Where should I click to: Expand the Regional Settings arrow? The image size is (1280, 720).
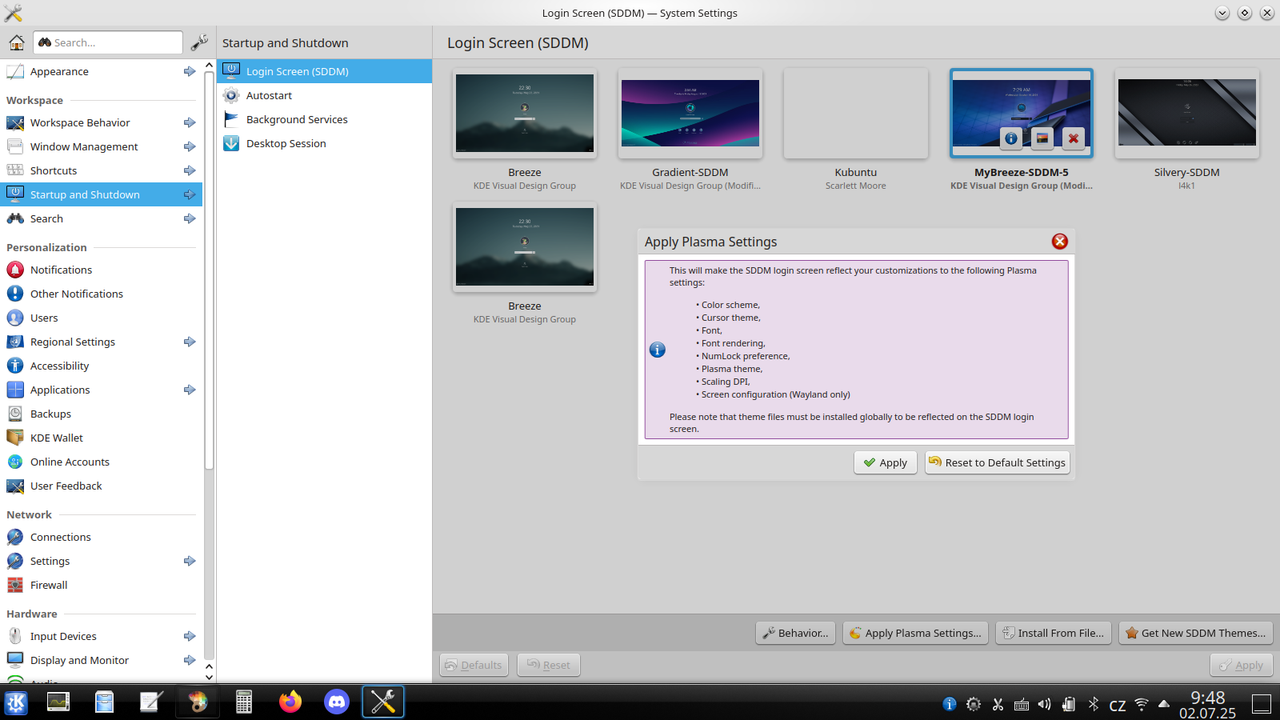tap(189, 341)
